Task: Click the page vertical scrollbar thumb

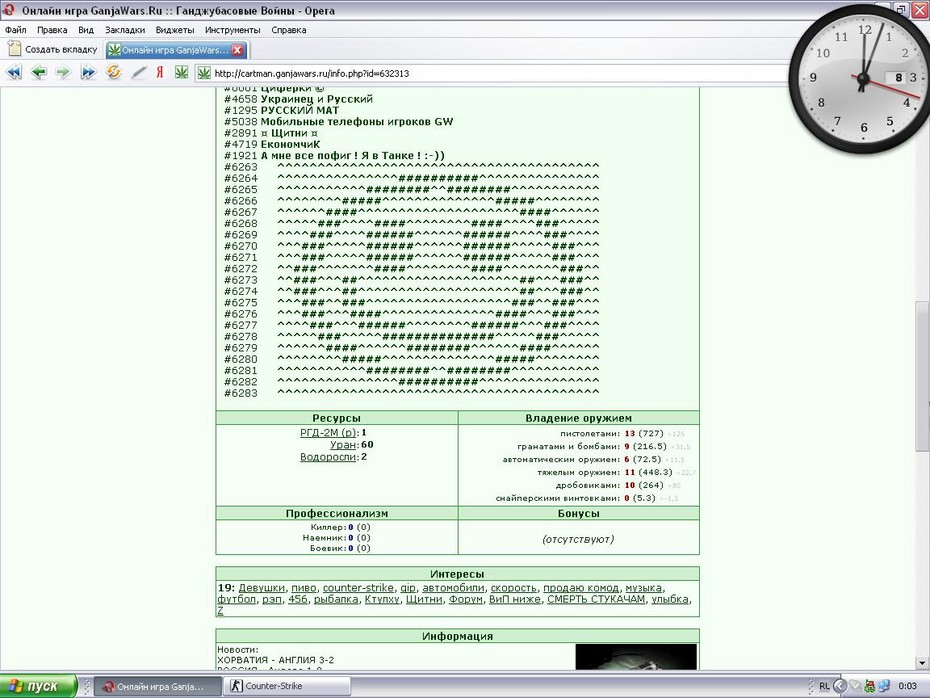Action: [922, 377]
